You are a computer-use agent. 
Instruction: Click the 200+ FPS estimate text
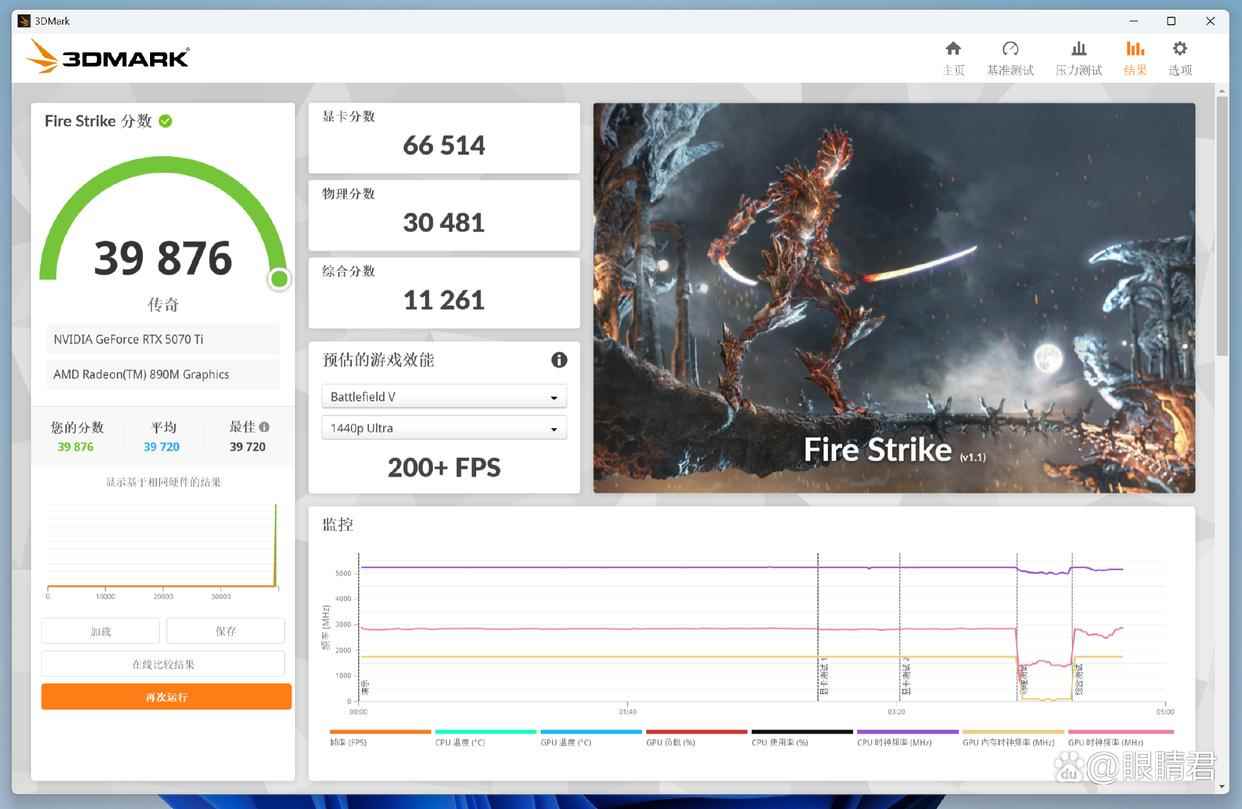[444, 467]
